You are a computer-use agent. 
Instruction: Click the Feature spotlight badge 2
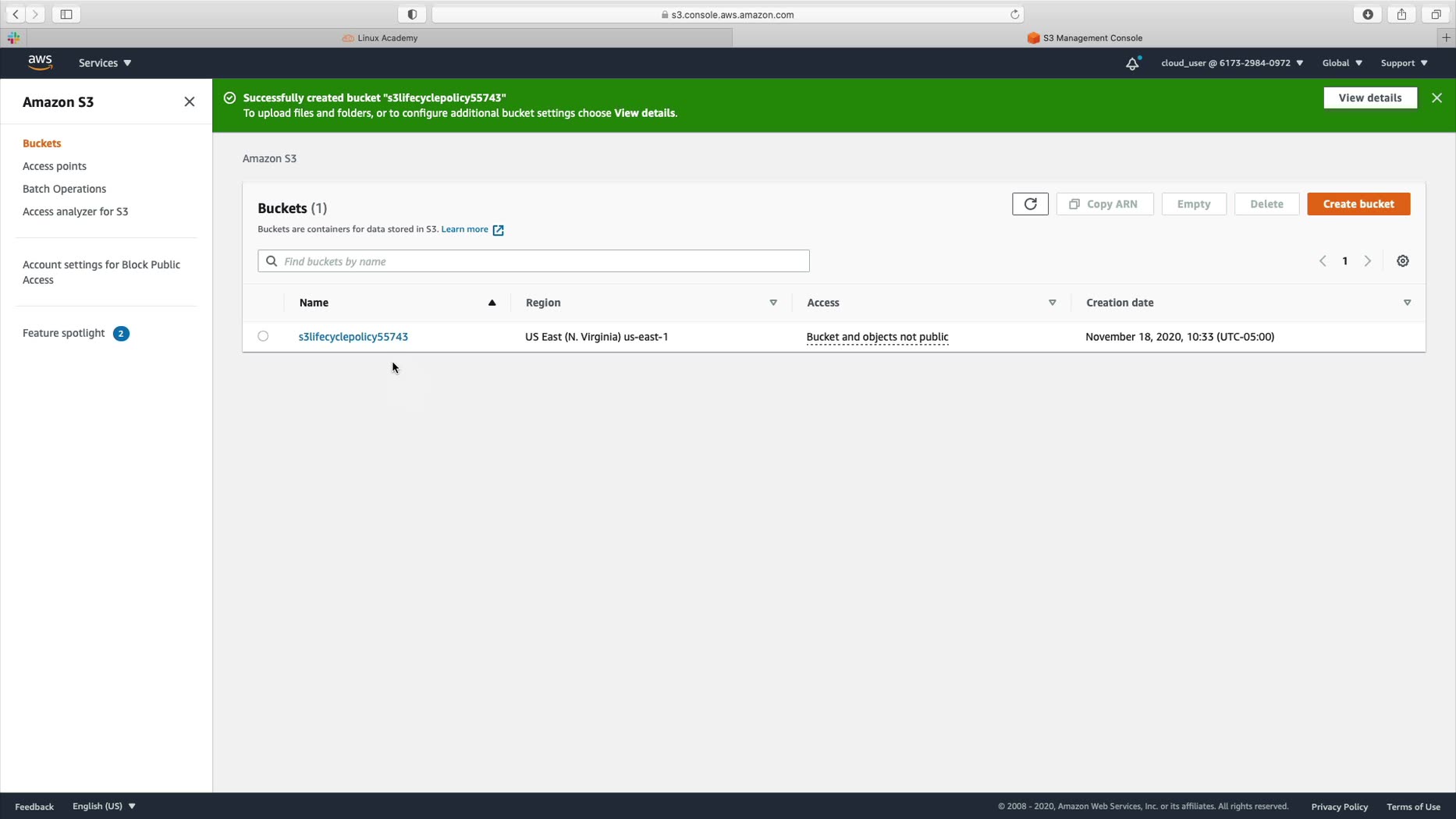tap(121, 333)
